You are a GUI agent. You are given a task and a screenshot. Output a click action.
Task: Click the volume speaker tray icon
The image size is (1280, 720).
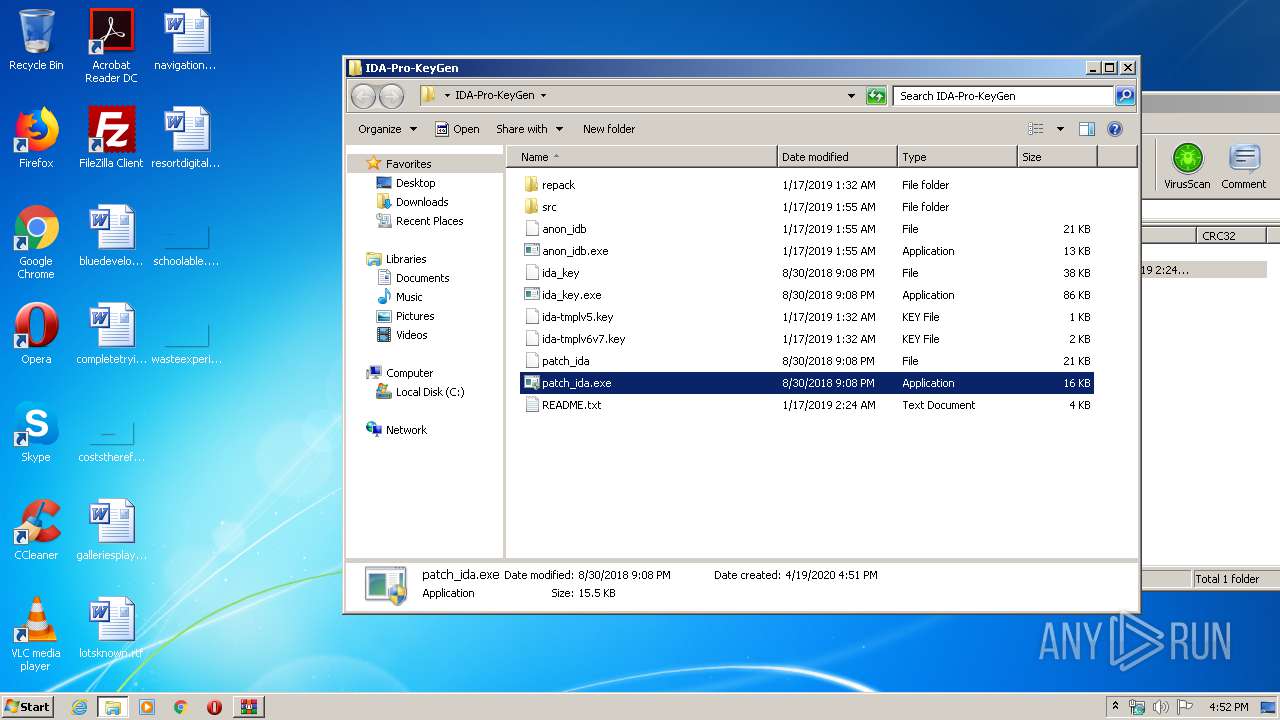[1161, 707]
